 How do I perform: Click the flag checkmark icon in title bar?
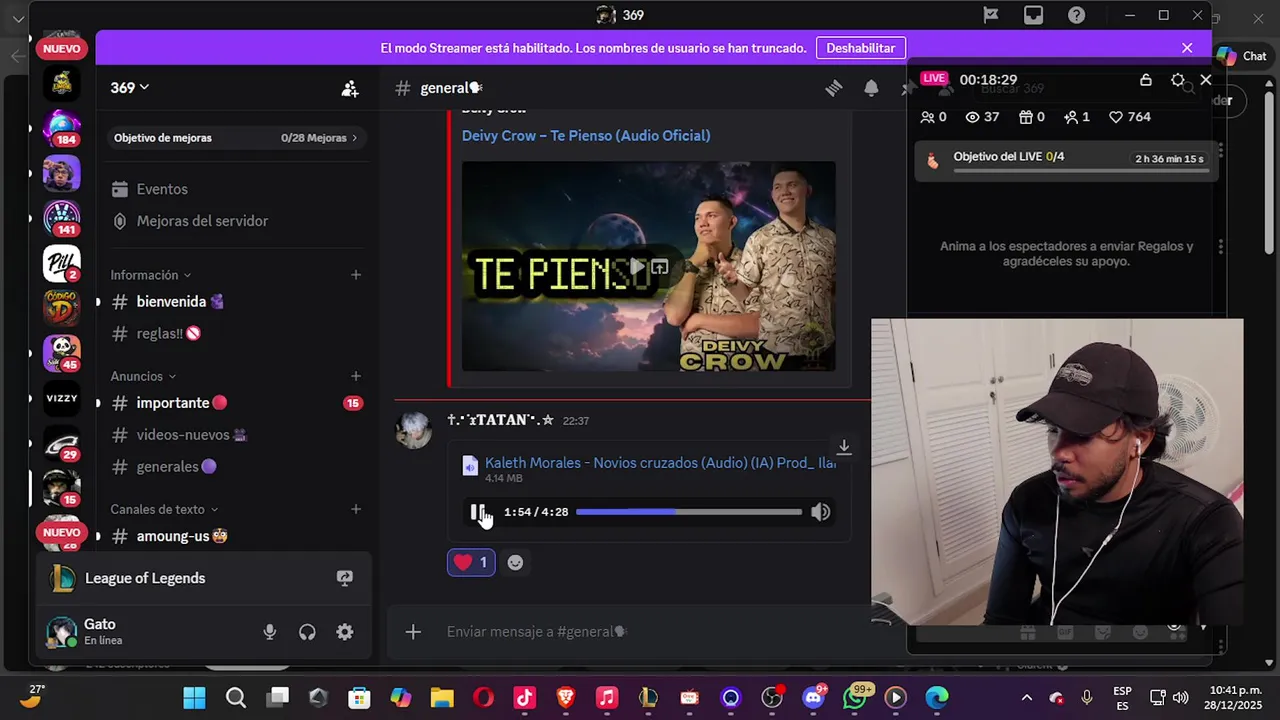coord(991,15)
